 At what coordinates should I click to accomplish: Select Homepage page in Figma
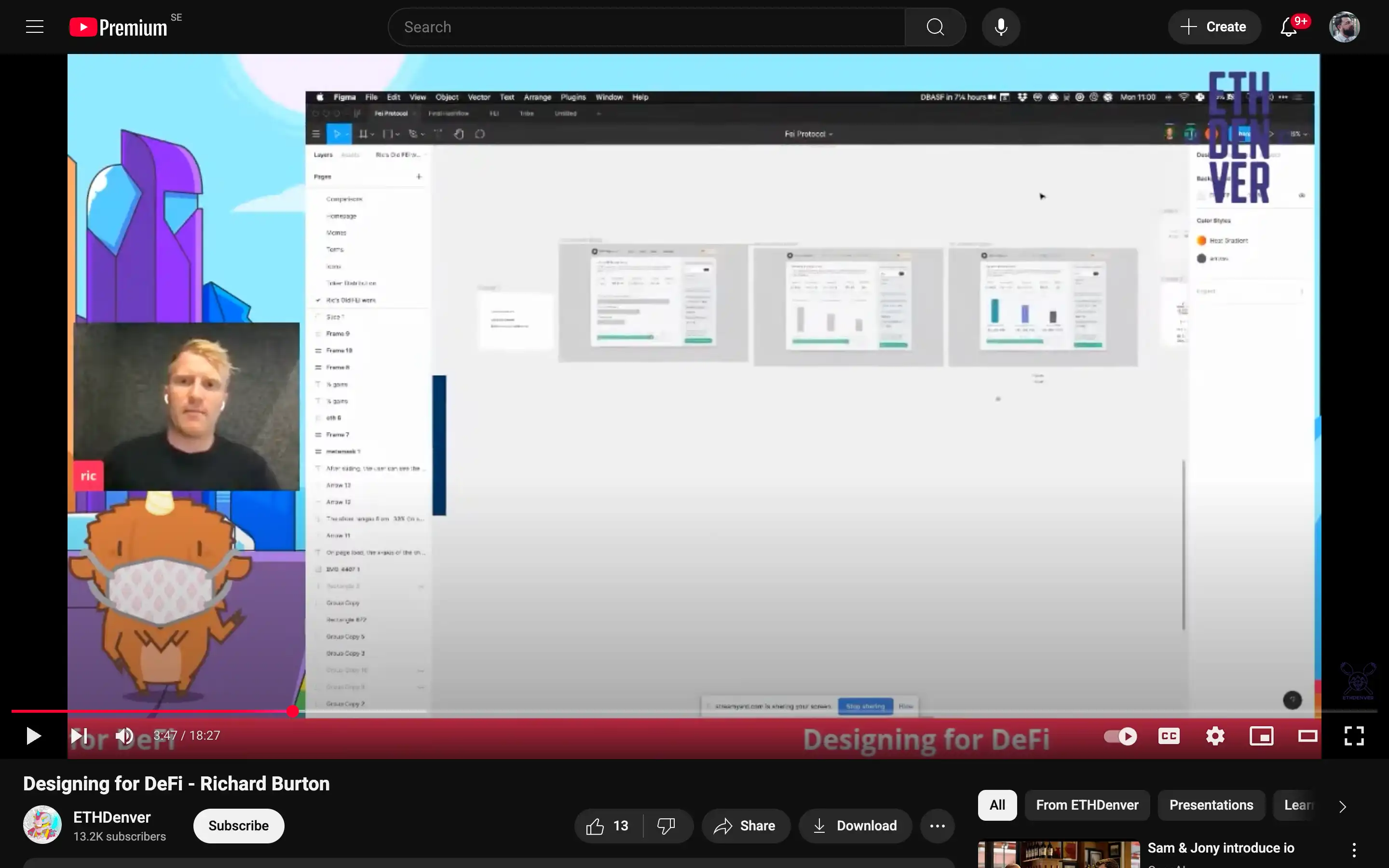click(x=341, y=216)
